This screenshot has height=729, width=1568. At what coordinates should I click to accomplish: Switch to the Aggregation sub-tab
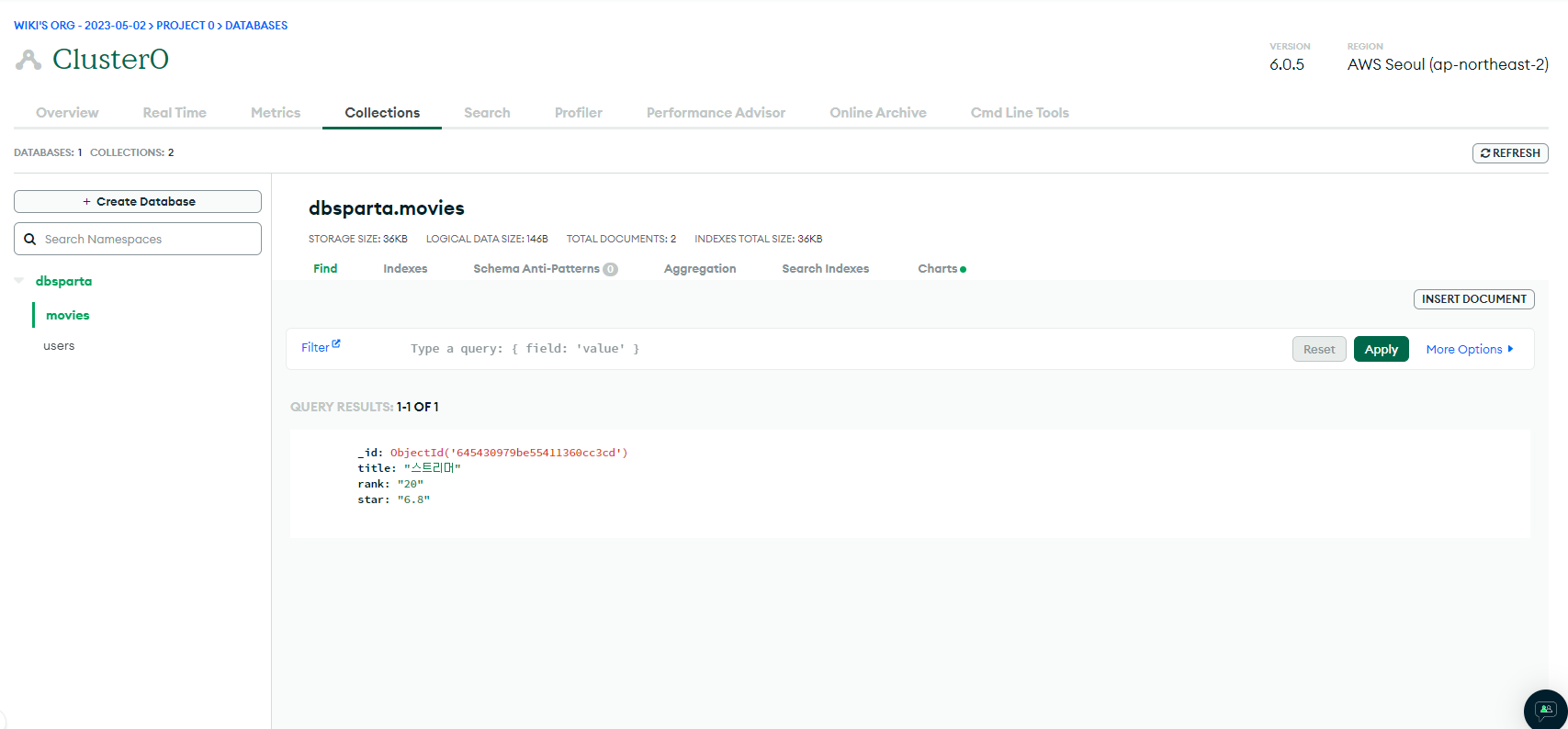pyautogui.click(x=700, y=268)
